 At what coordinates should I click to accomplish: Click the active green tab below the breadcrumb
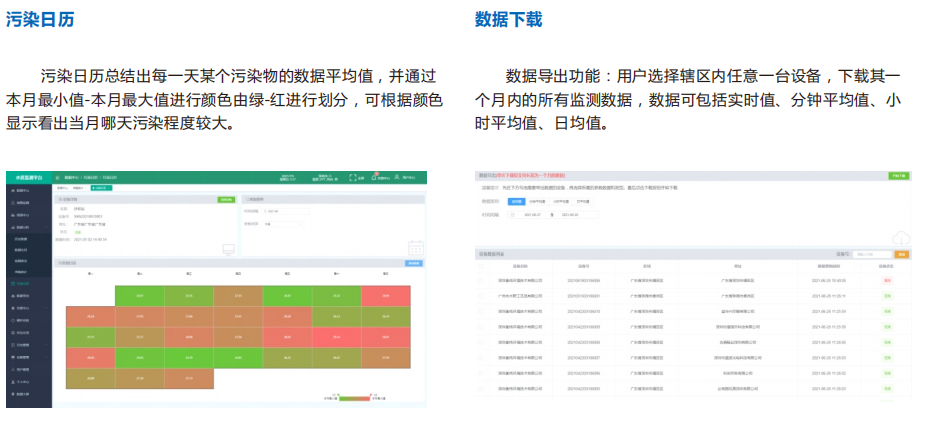click(101, 187)
